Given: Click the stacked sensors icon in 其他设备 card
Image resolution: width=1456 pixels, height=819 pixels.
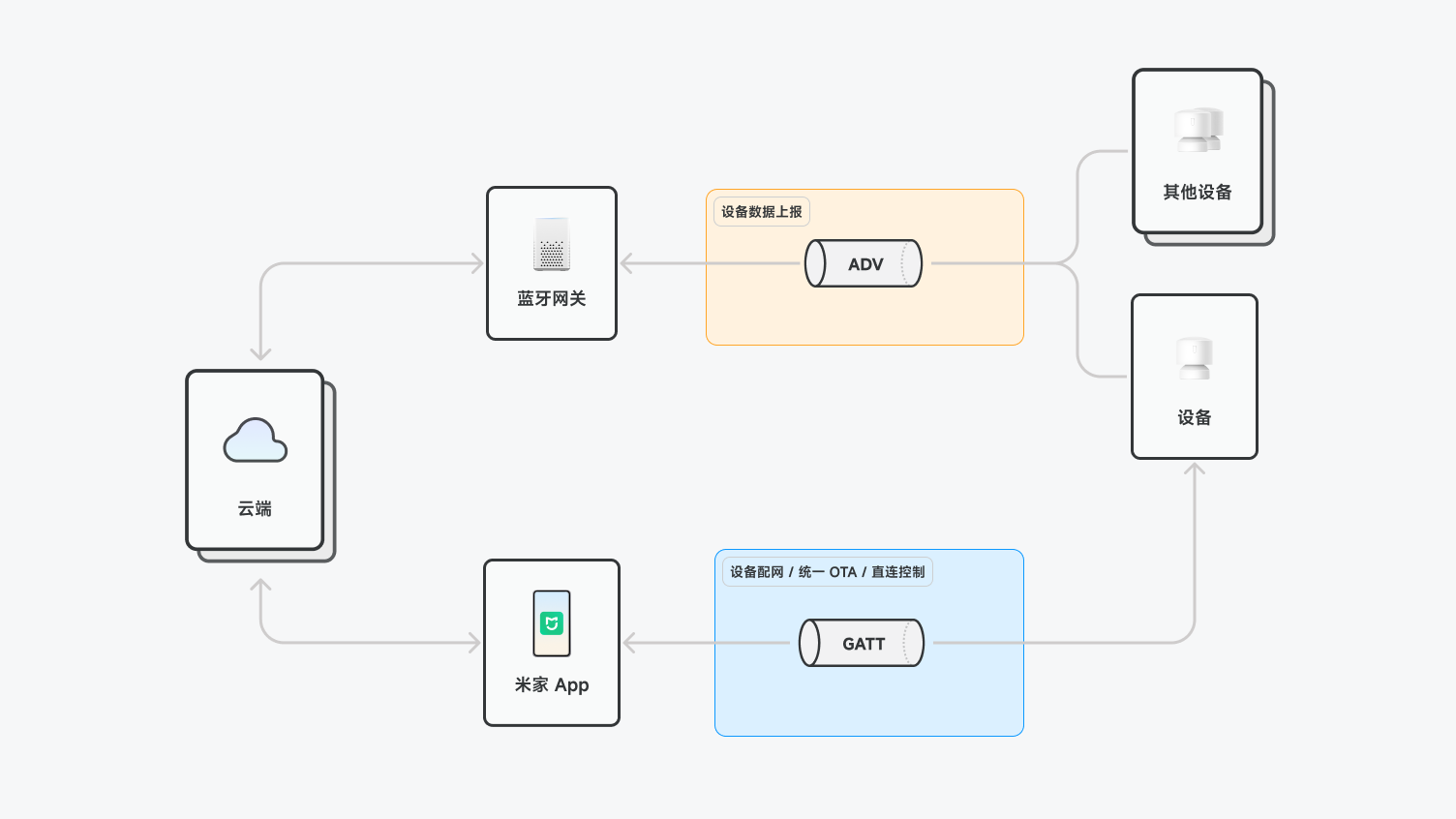Looking at the screenshot, I should (x=1198, y=130).
